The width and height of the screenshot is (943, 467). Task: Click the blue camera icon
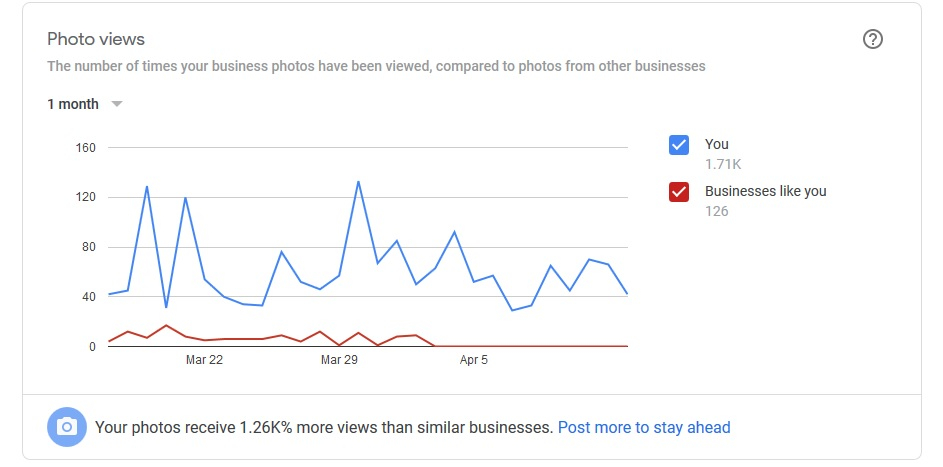click(x=67, y=427)
